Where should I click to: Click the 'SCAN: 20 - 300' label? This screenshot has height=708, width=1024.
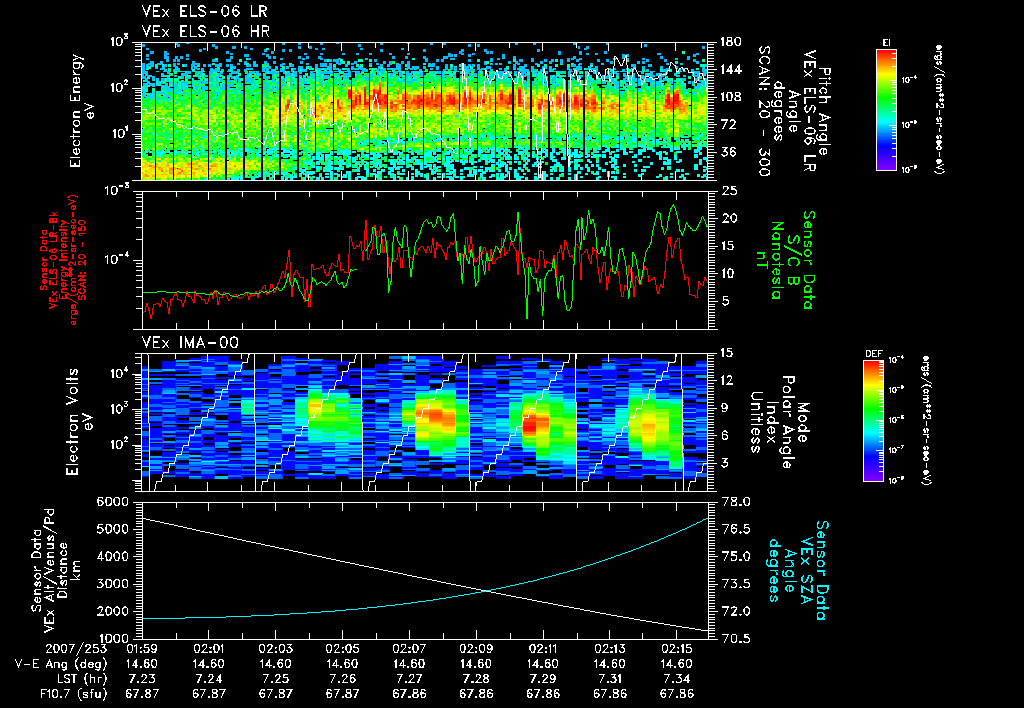tap(764, 112)
